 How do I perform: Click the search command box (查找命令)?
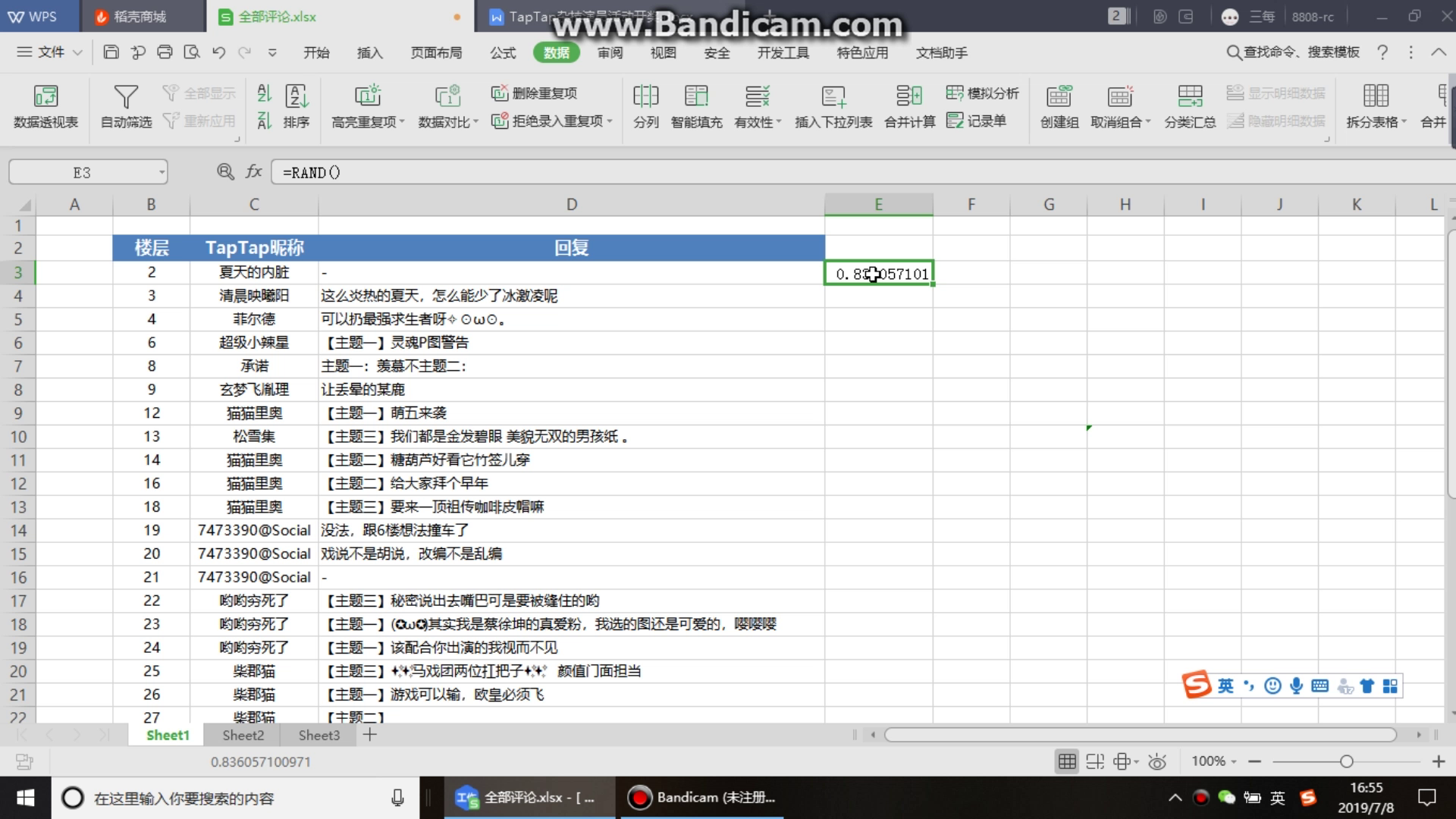pyautogui.click(x=1293, y=52)
